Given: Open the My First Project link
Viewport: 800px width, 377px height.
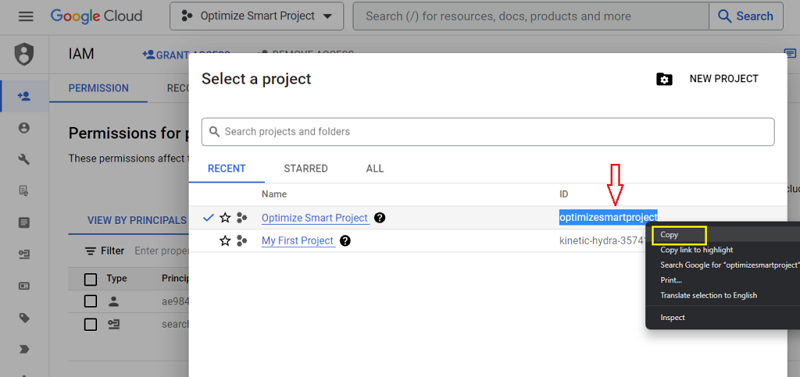Looking at the screenshot, I should [297, 240].
